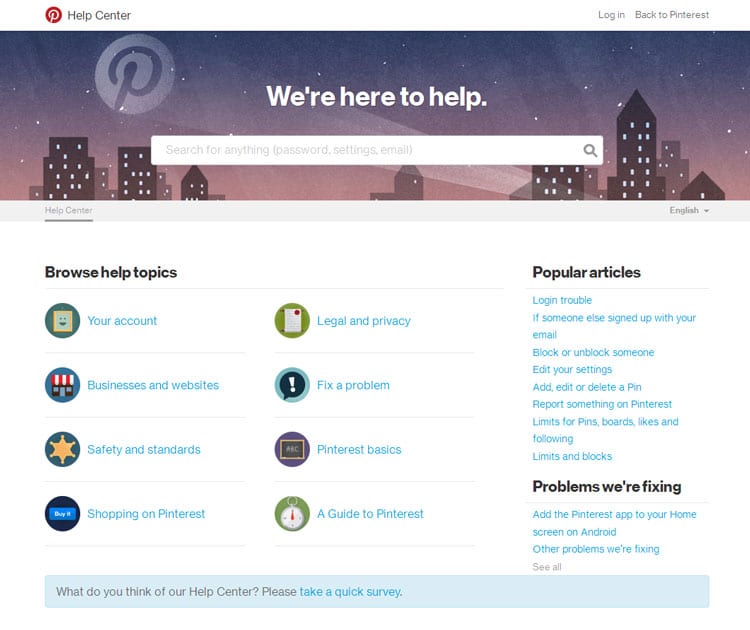Click the Your account smiley icon
The width and height of the screenshot is (750, 630).
63,321
